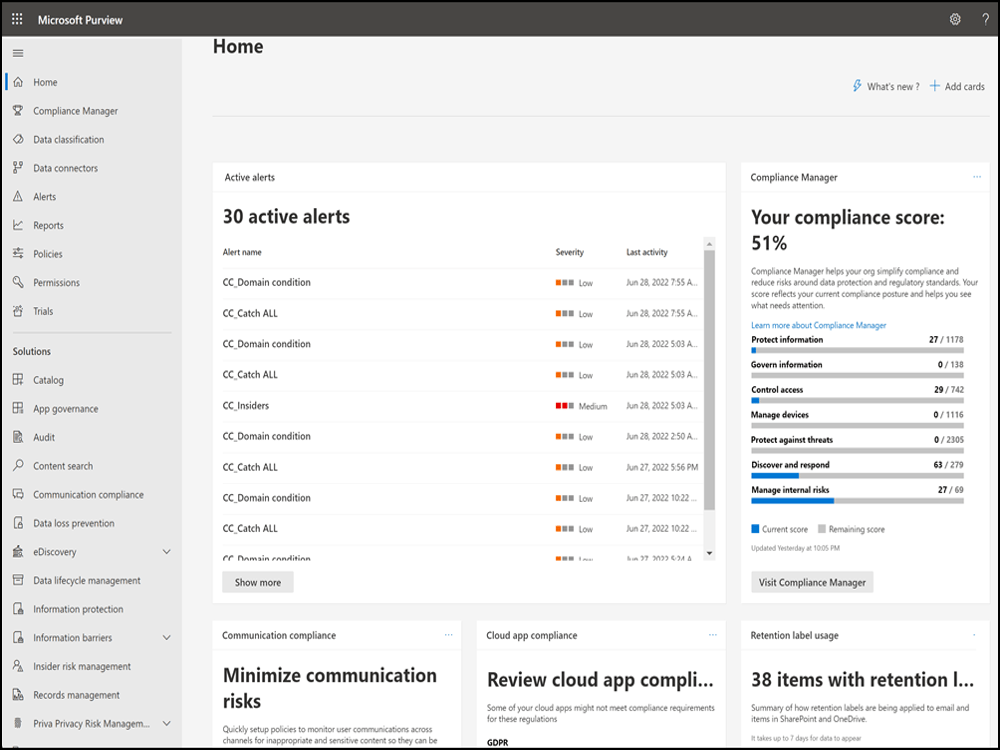Viewport: 1000px width, 750px height.
Task: Collapse the navigation pane with the hamburger icon
Action: (17, 53)
